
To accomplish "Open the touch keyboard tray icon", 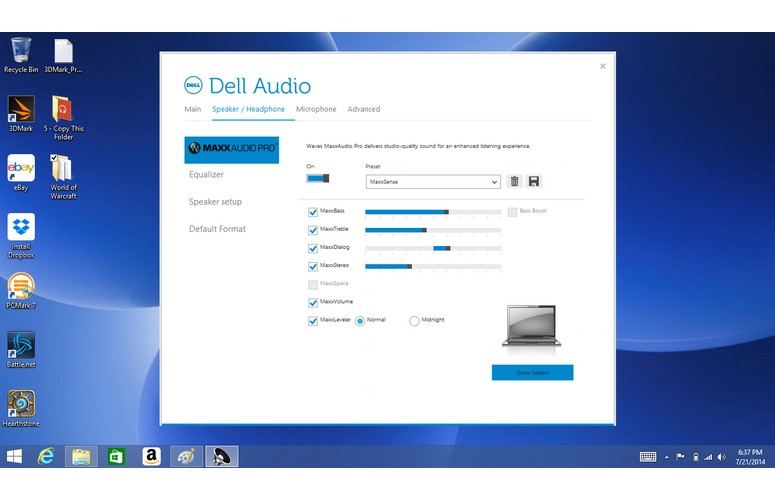I will [648, 457].
